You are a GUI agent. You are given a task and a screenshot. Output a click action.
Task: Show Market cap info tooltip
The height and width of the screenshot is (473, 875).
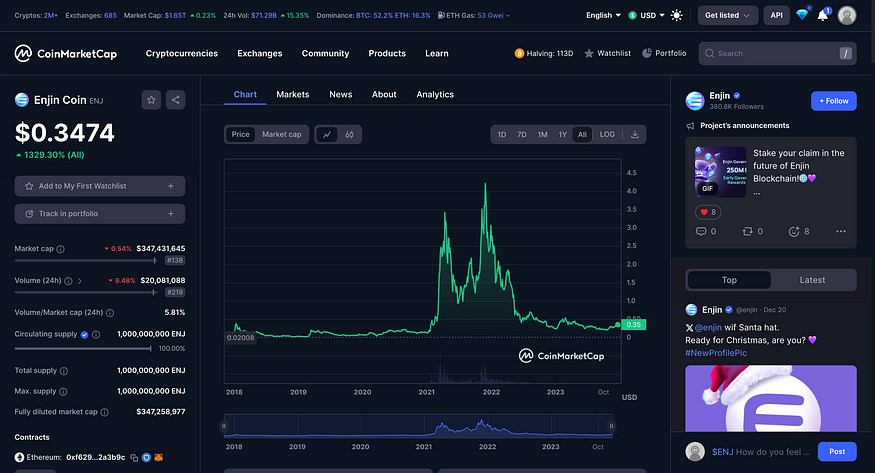[x=60, y=249]
